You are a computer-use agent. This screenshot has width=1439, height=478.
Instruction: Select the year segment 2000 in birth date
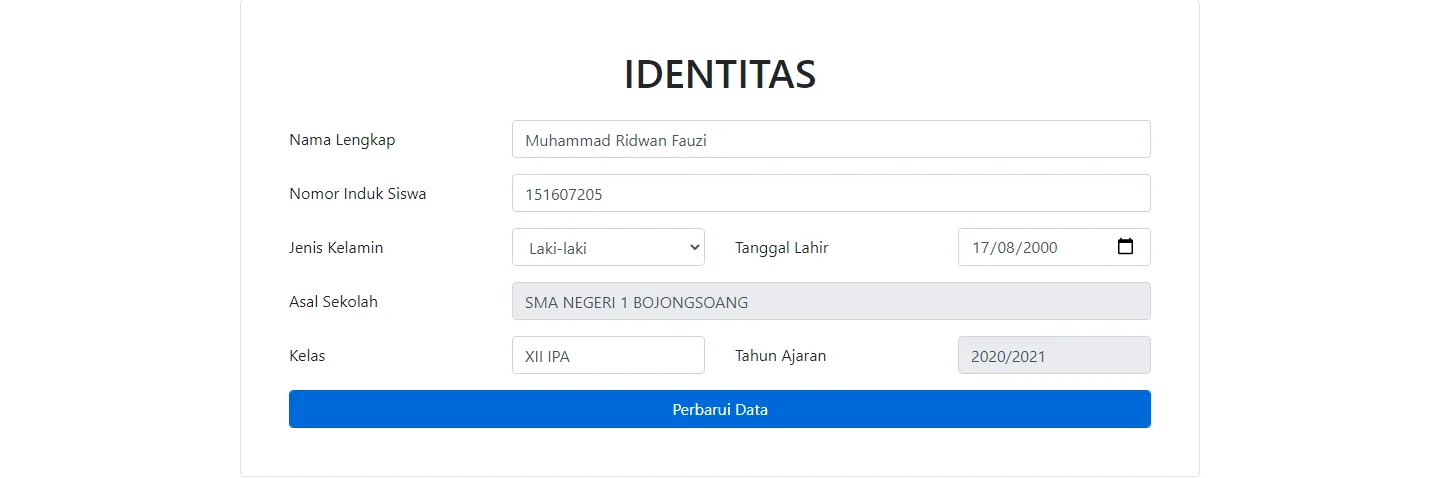coord(1040,248)
